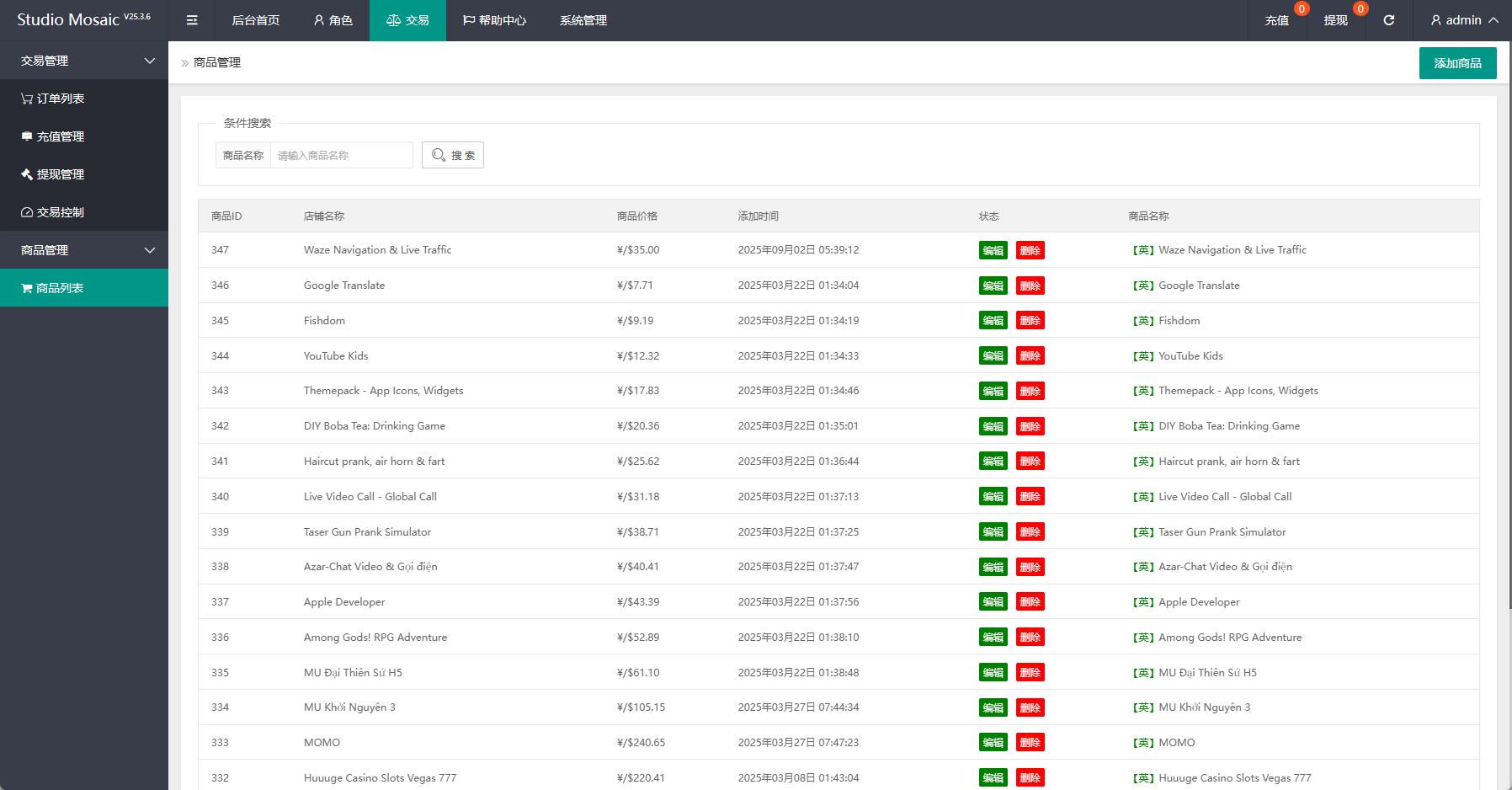
Task: Click the refresh icon in top bar
Action: pyautogui.click(x=1389, y=20)
